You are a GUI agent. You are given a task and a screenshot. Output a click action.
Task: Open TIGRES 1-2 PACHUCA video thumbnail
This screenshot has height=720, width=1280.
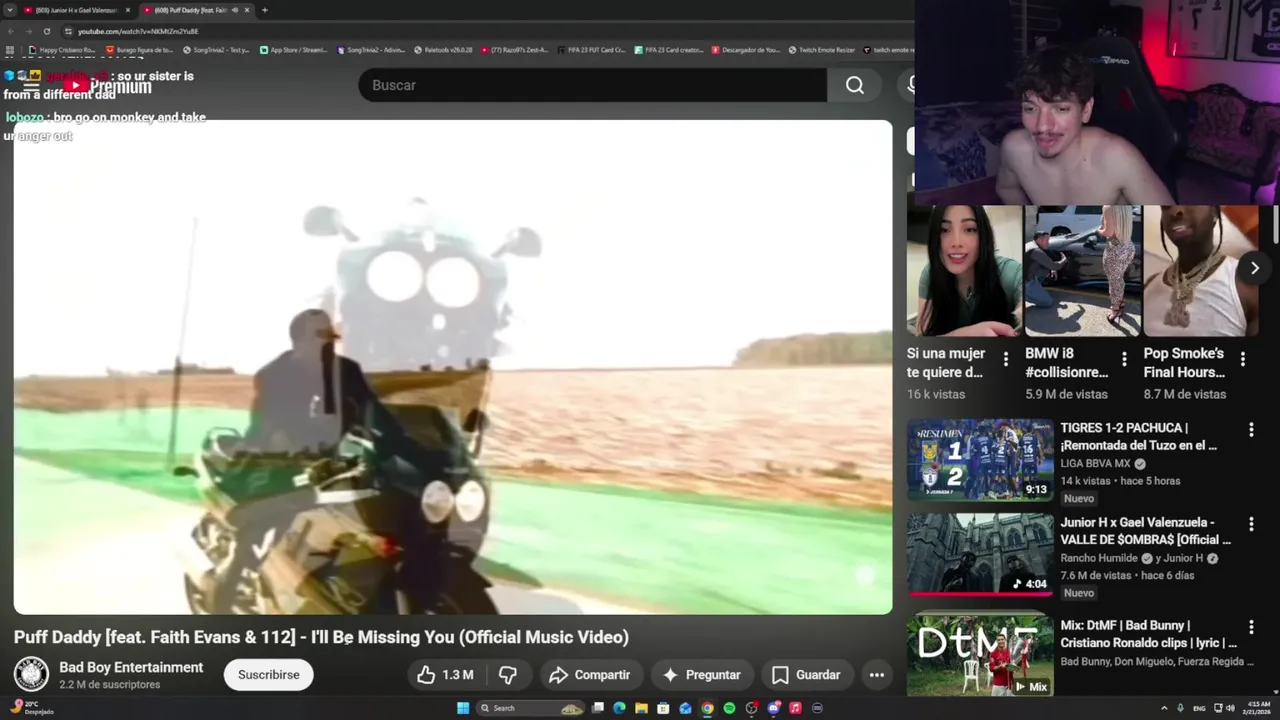click(x=980, y=460)
